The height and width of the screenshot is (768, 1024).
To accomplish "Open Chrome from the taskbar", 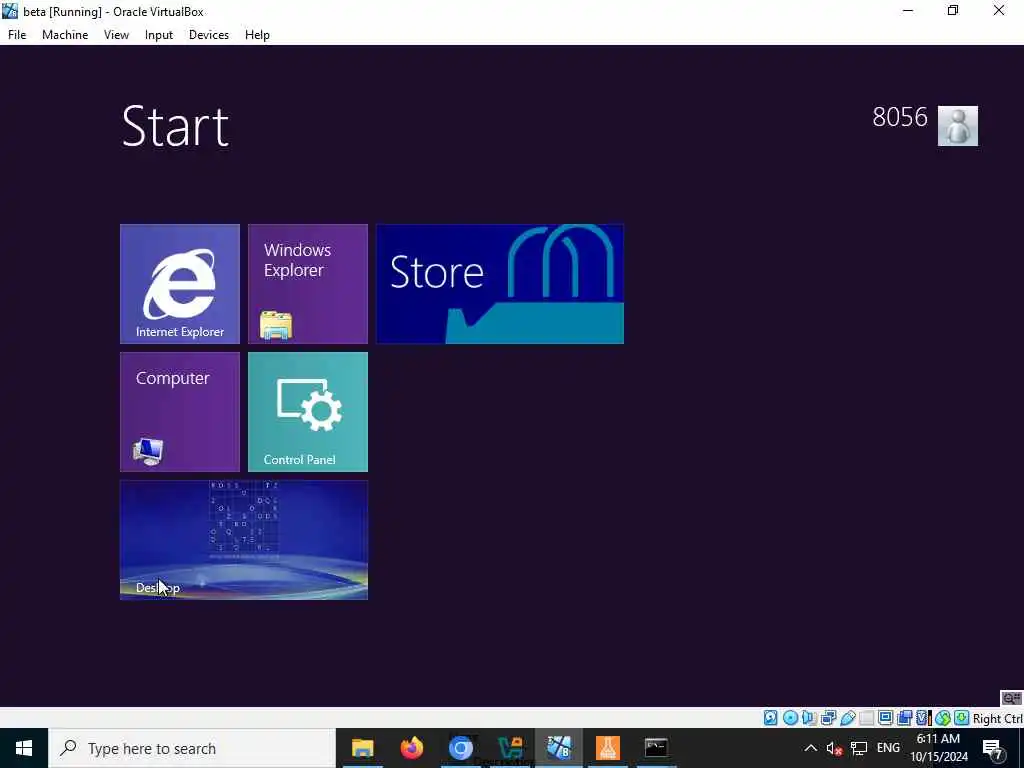I will point(460,748).
